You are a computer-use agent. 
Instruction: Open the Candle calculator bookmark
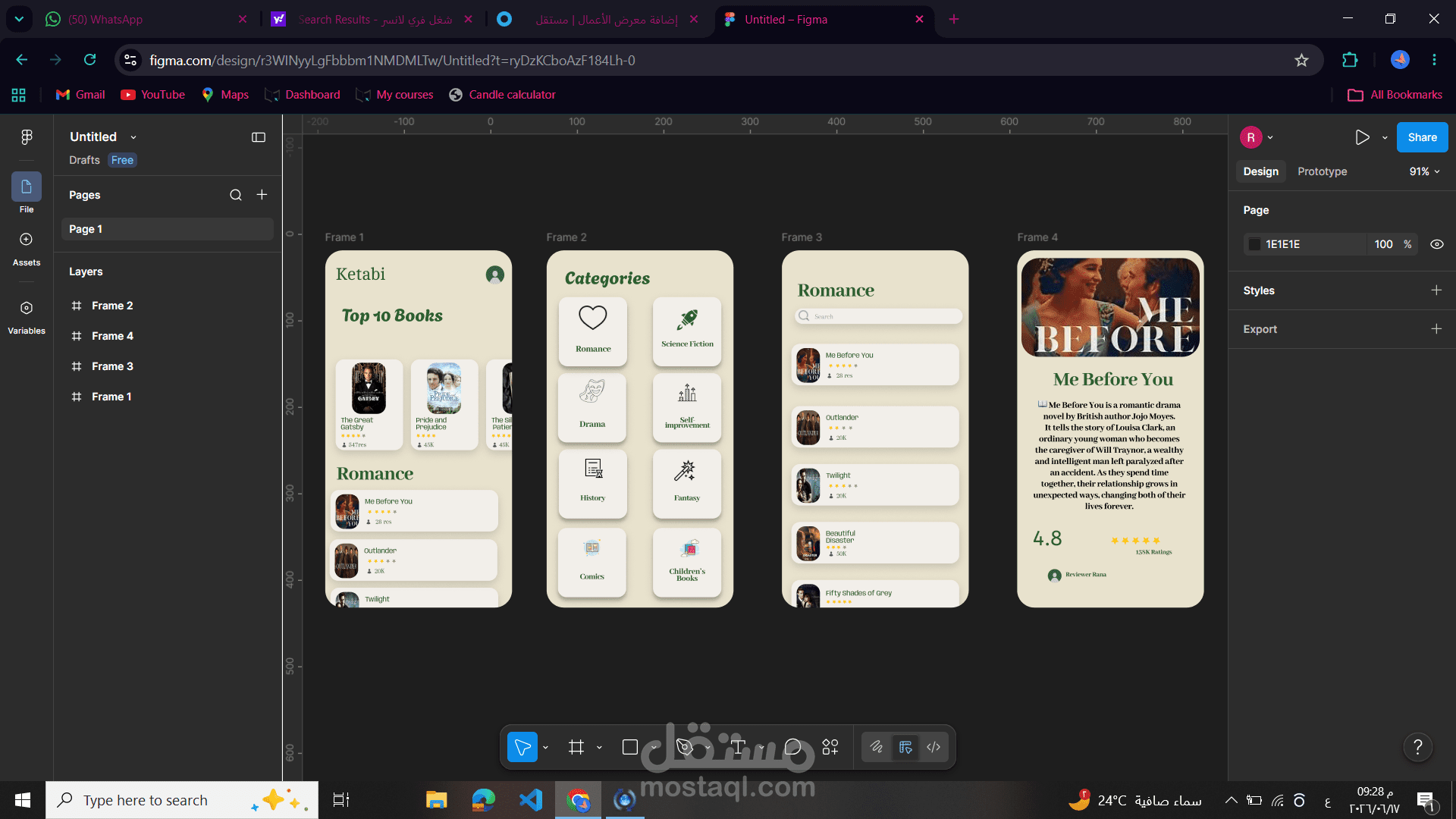(x=502, y=95)
